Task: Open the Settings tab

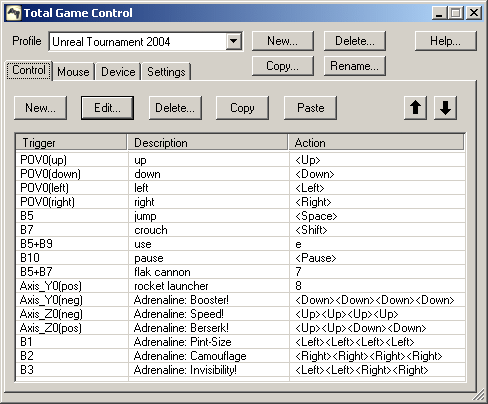Action: (x=166, y=72)
